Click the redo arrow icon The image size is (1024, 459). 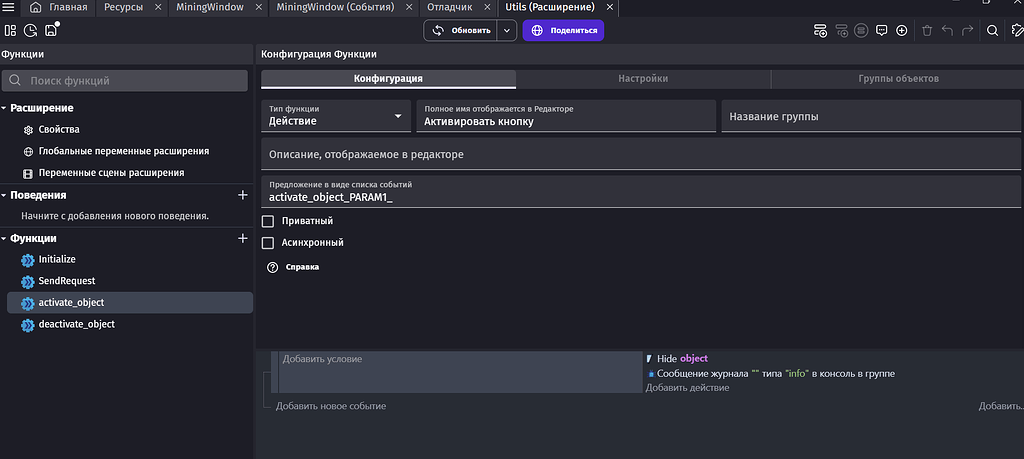[x=967, y=30]
